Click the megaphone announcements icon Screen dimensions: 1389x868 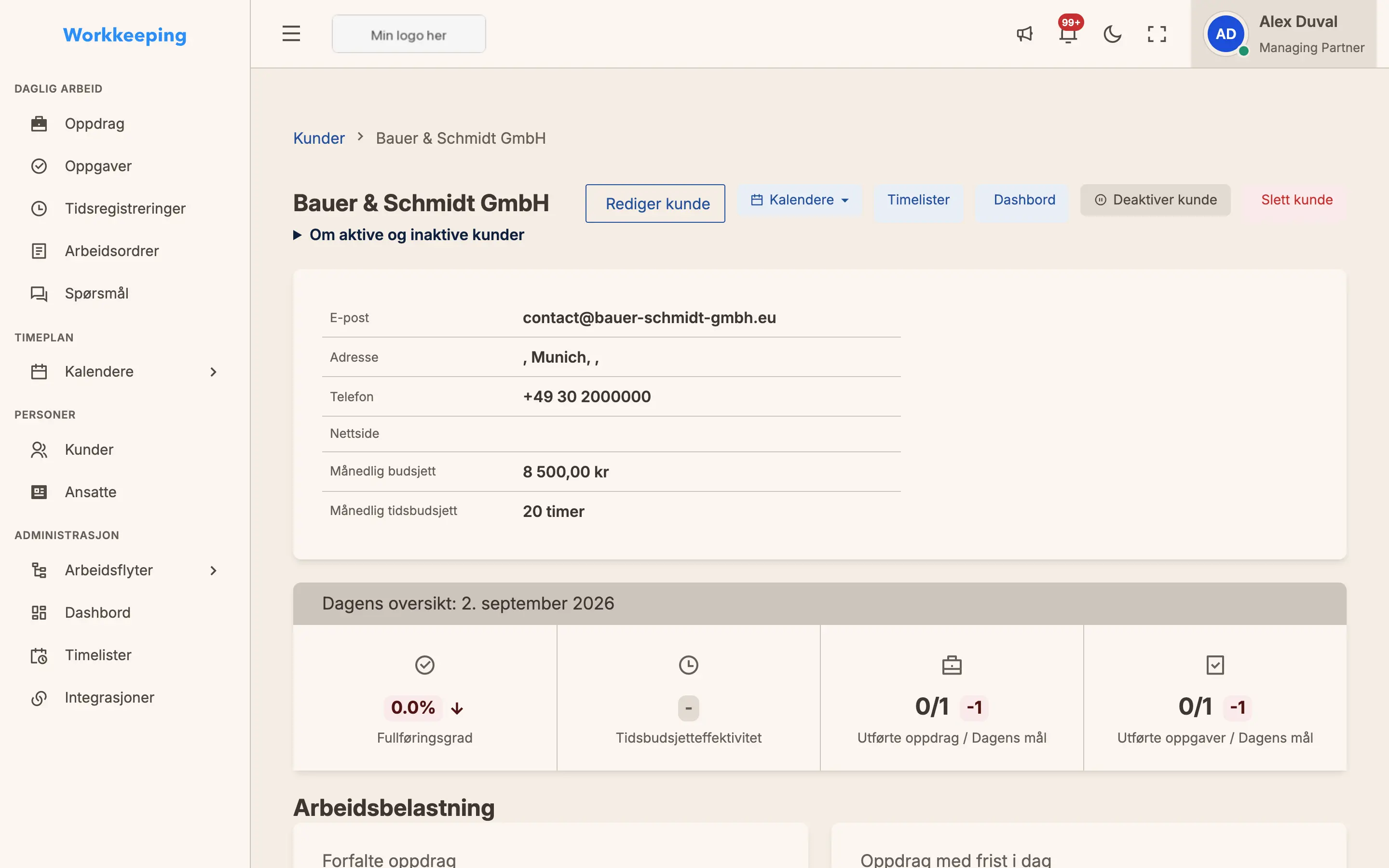pos(1024,34)
